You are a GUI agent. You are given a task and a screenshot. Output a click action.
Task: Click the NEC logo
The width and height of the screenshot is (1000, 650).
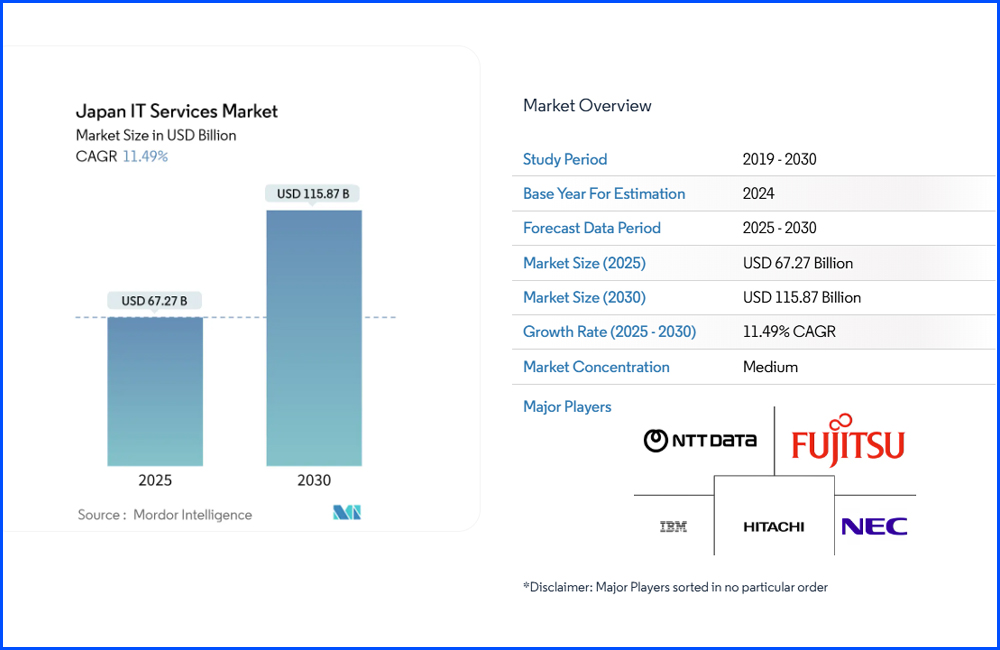click(x=875, y=524)
